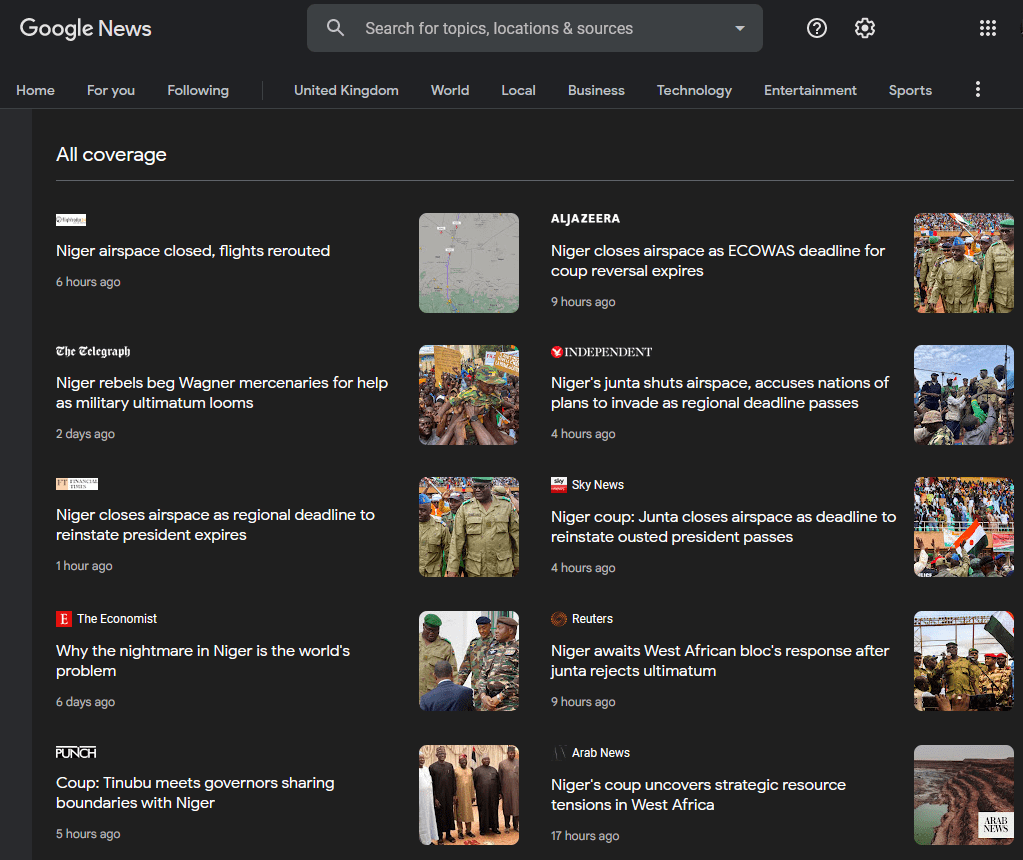1023x860 pixels.
Task: Open the Following tab
Action: 198,90
